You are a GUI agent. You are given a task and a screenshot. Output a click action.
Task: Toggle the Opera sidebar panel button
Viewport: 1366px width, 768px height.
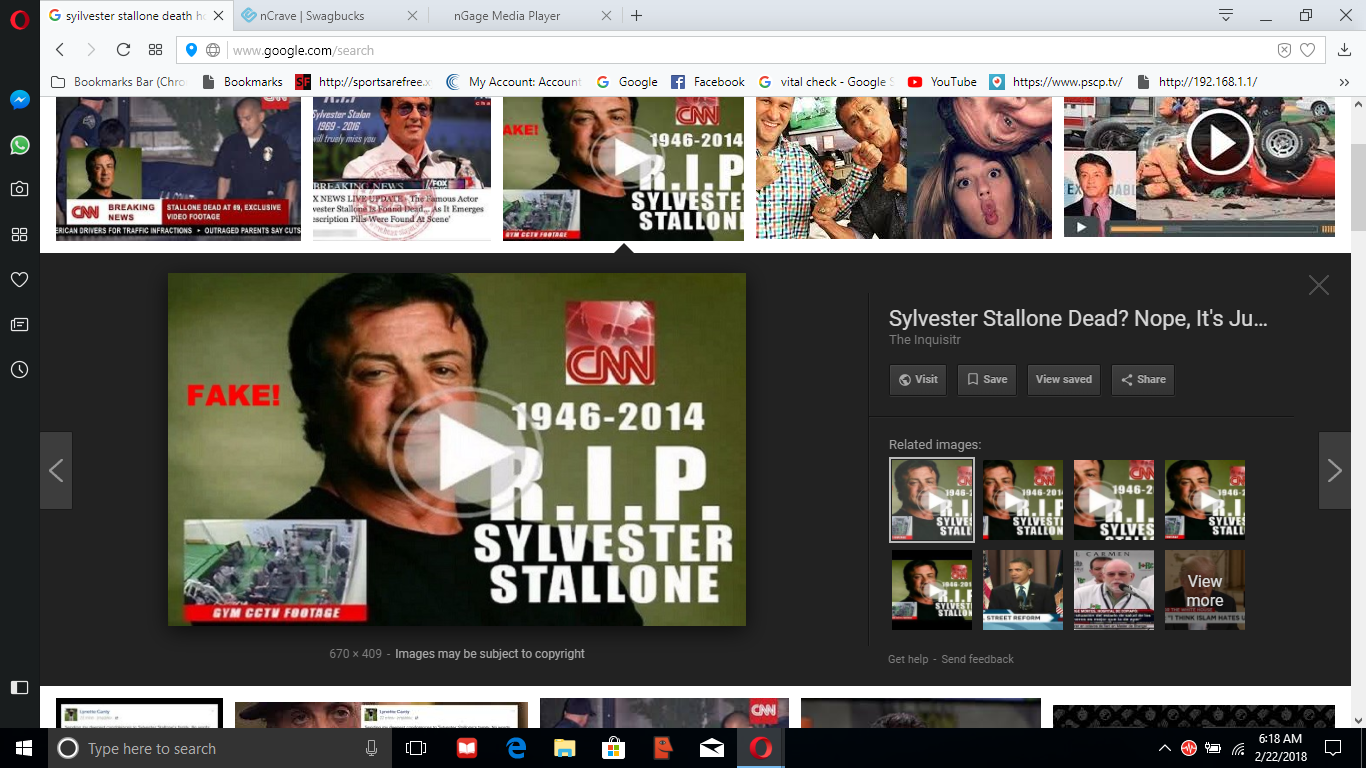point(19,687)
